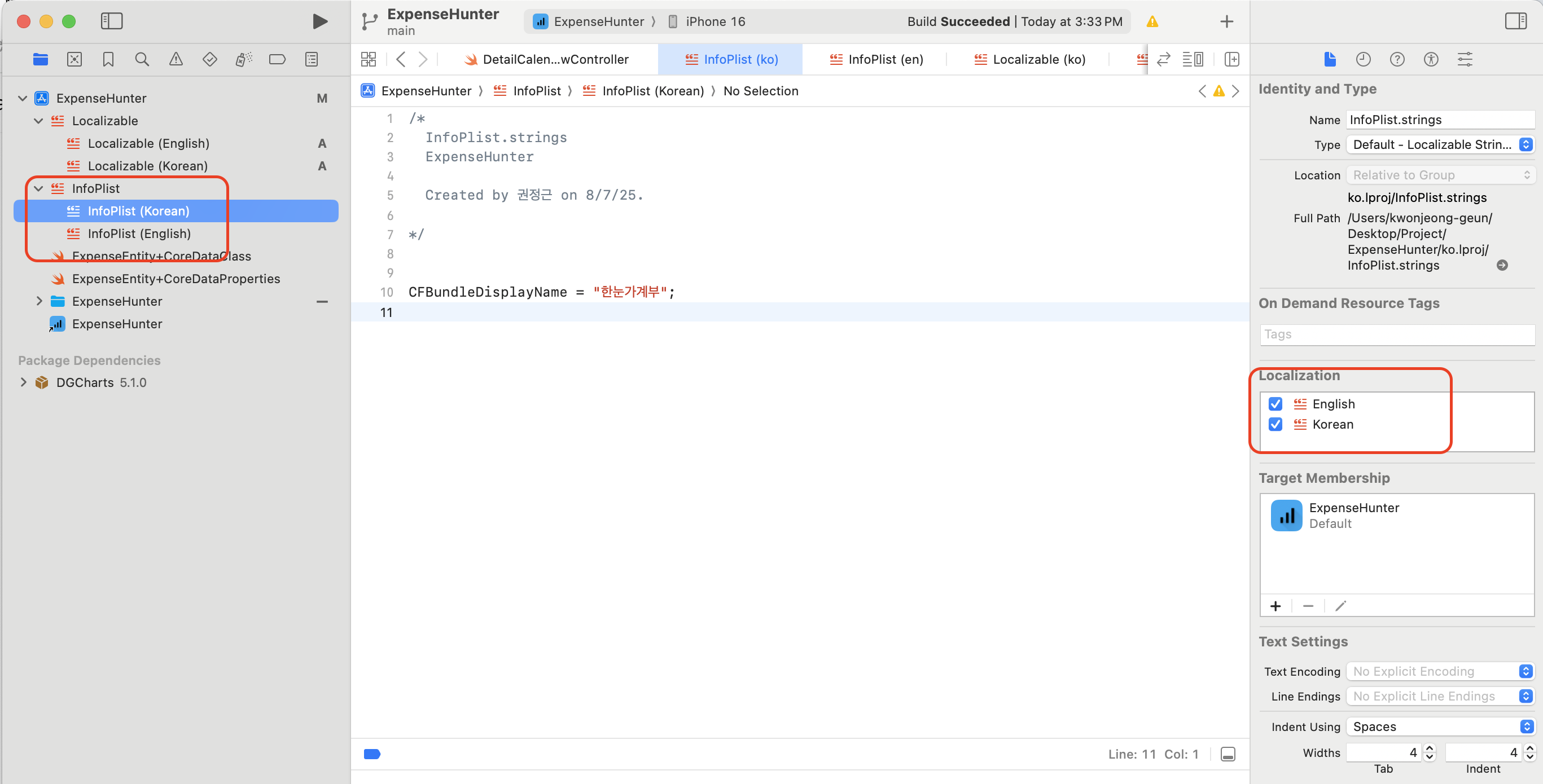Toggle the left navigator sidebar

(111, 21)
